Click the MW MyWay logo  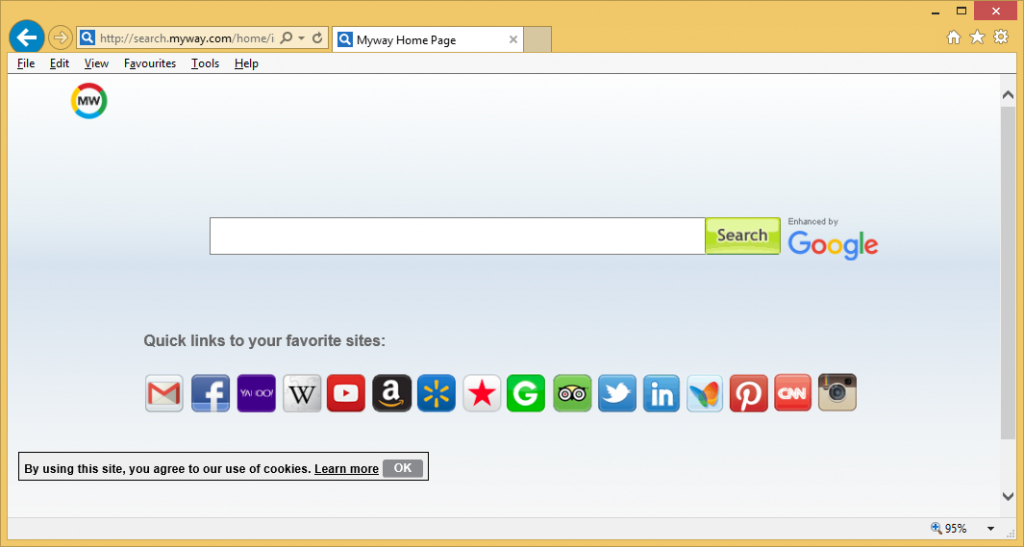pos(89,101)
